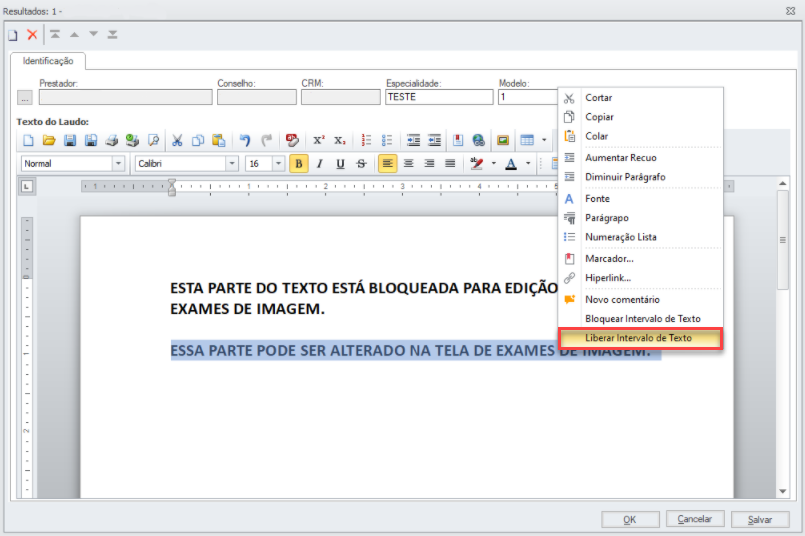Click the Paste clipboard toolbar icon
The height and width of the screenshot is (536, 805).
point(219,140)
